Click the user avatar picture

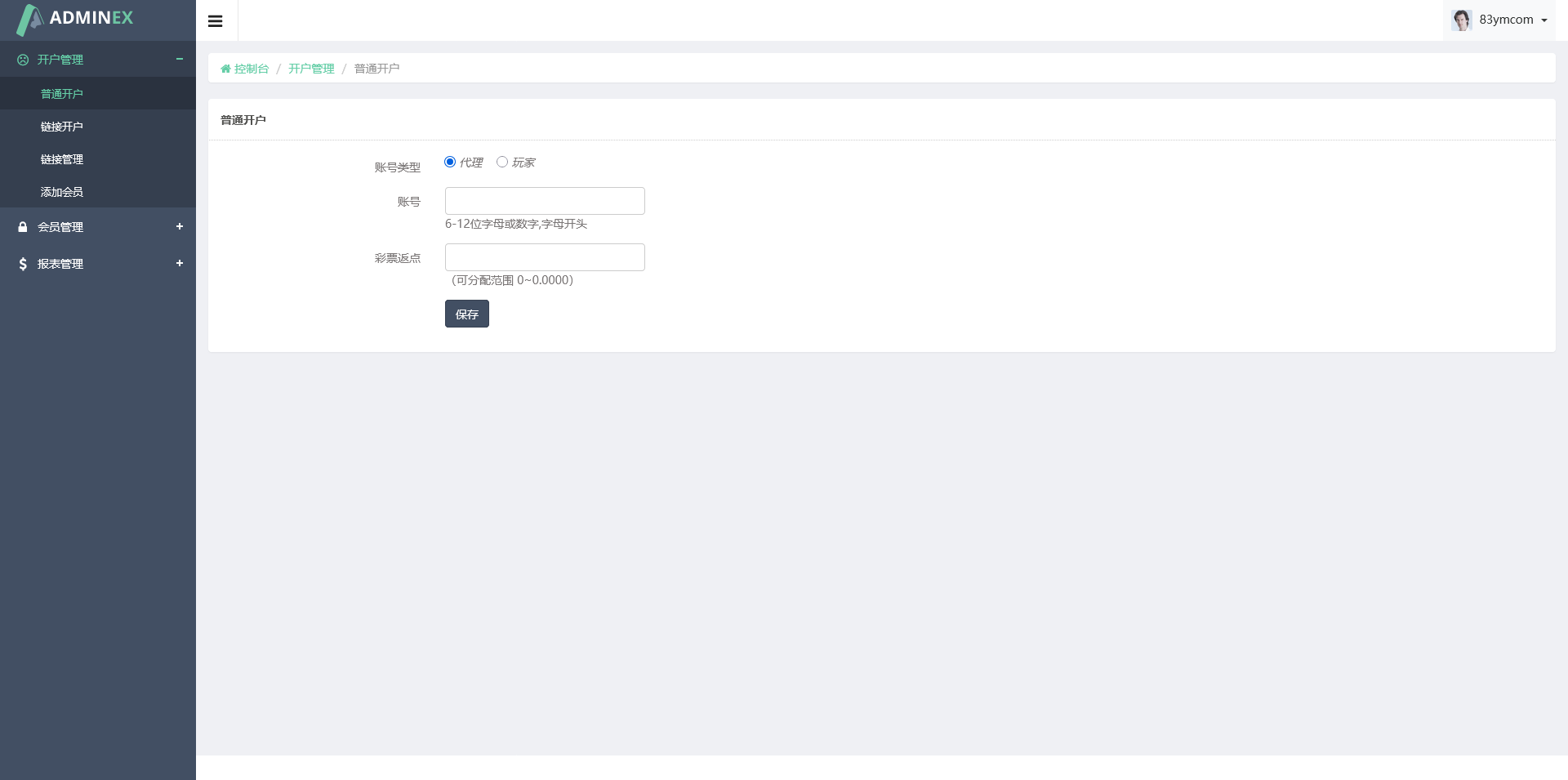[1461, 20]
